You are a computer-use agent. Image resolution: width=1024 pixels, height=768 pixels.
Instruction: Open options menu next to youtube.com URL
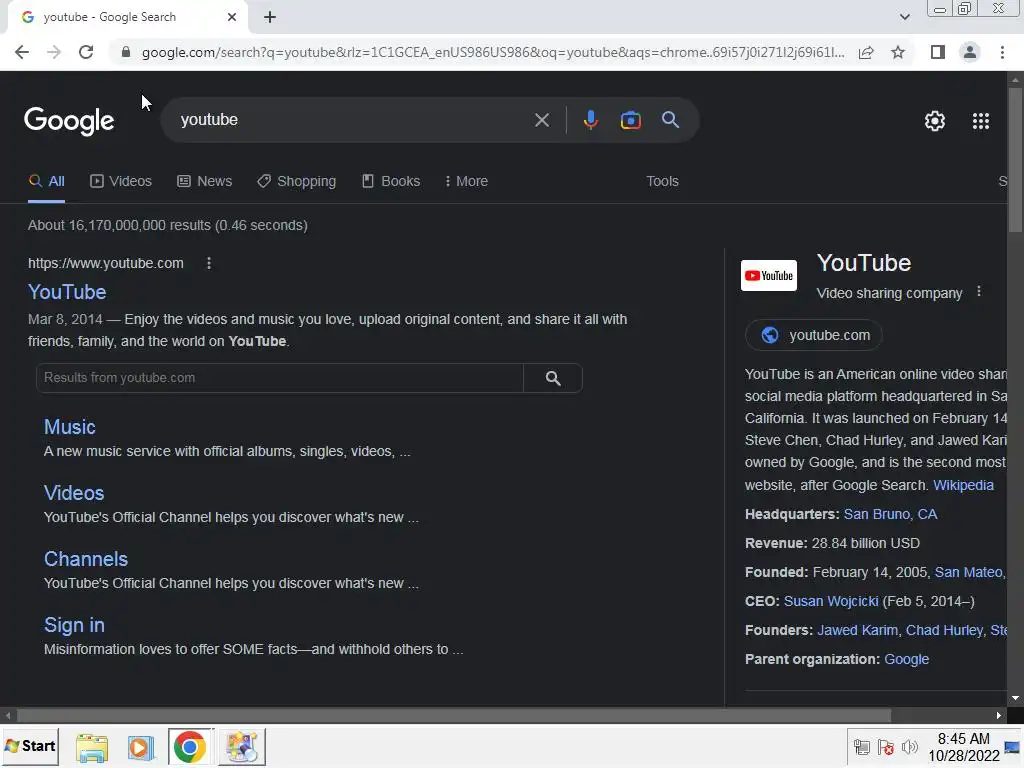coord(208,263)
